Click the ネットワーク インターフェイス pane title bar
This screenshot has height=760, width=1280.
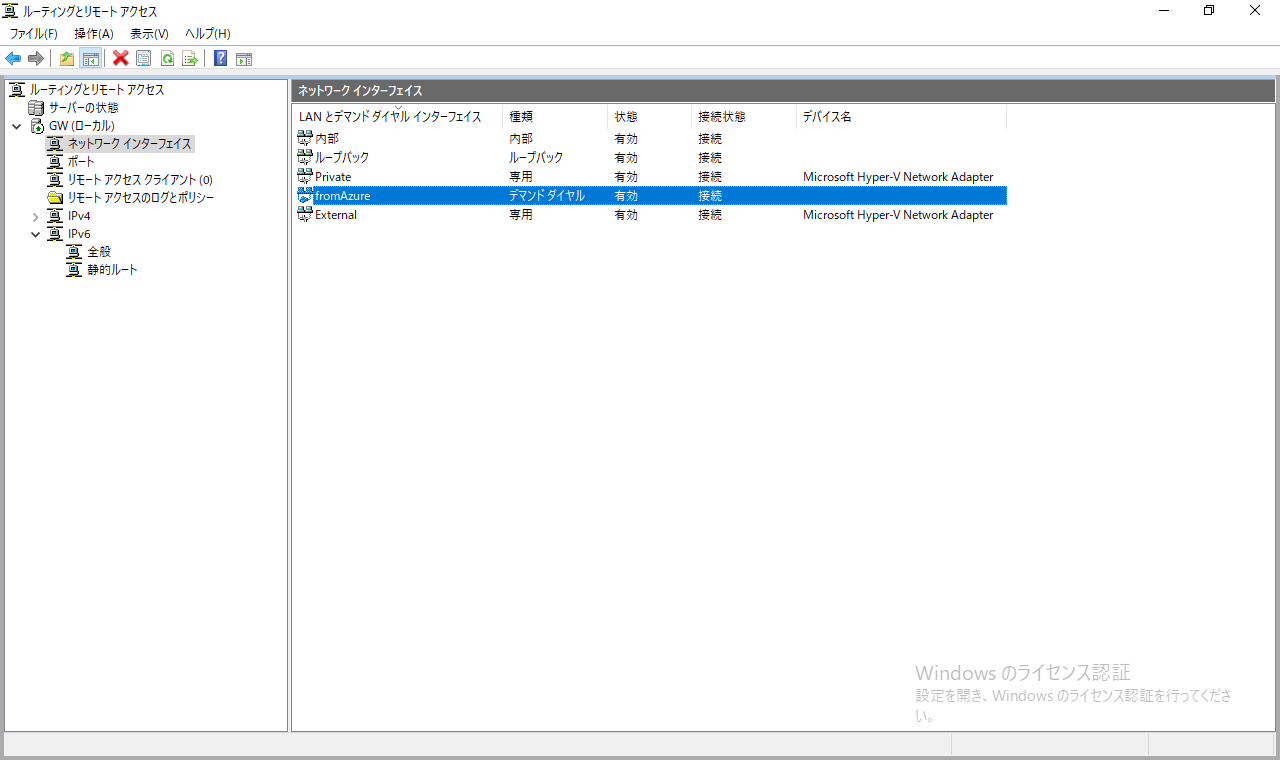[783, 90]
